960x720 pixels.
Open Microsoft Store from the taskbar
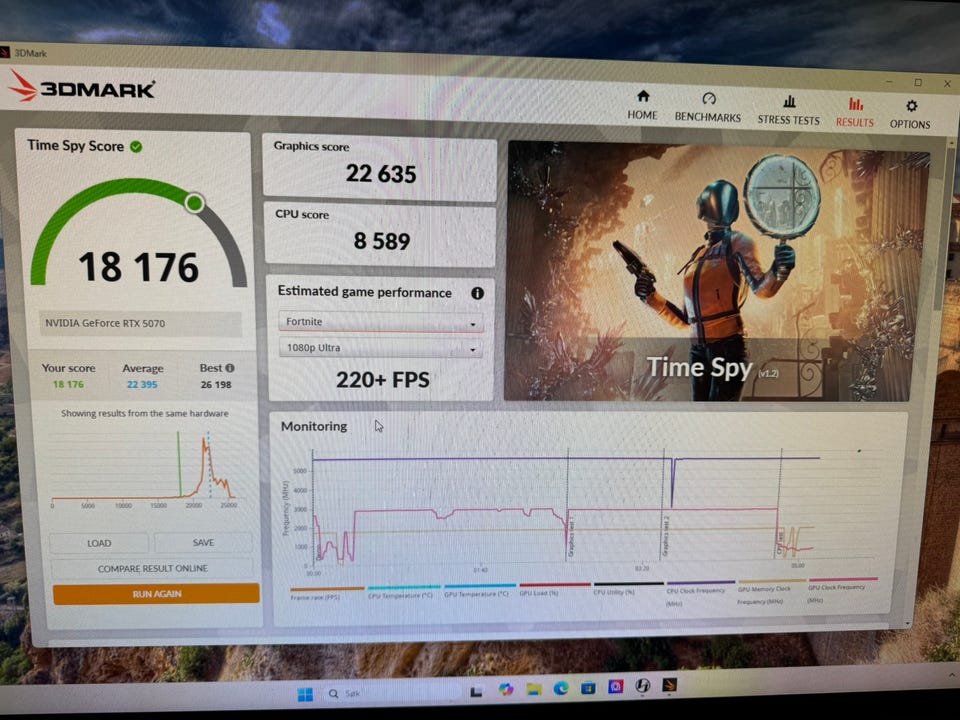coord(588,688)
